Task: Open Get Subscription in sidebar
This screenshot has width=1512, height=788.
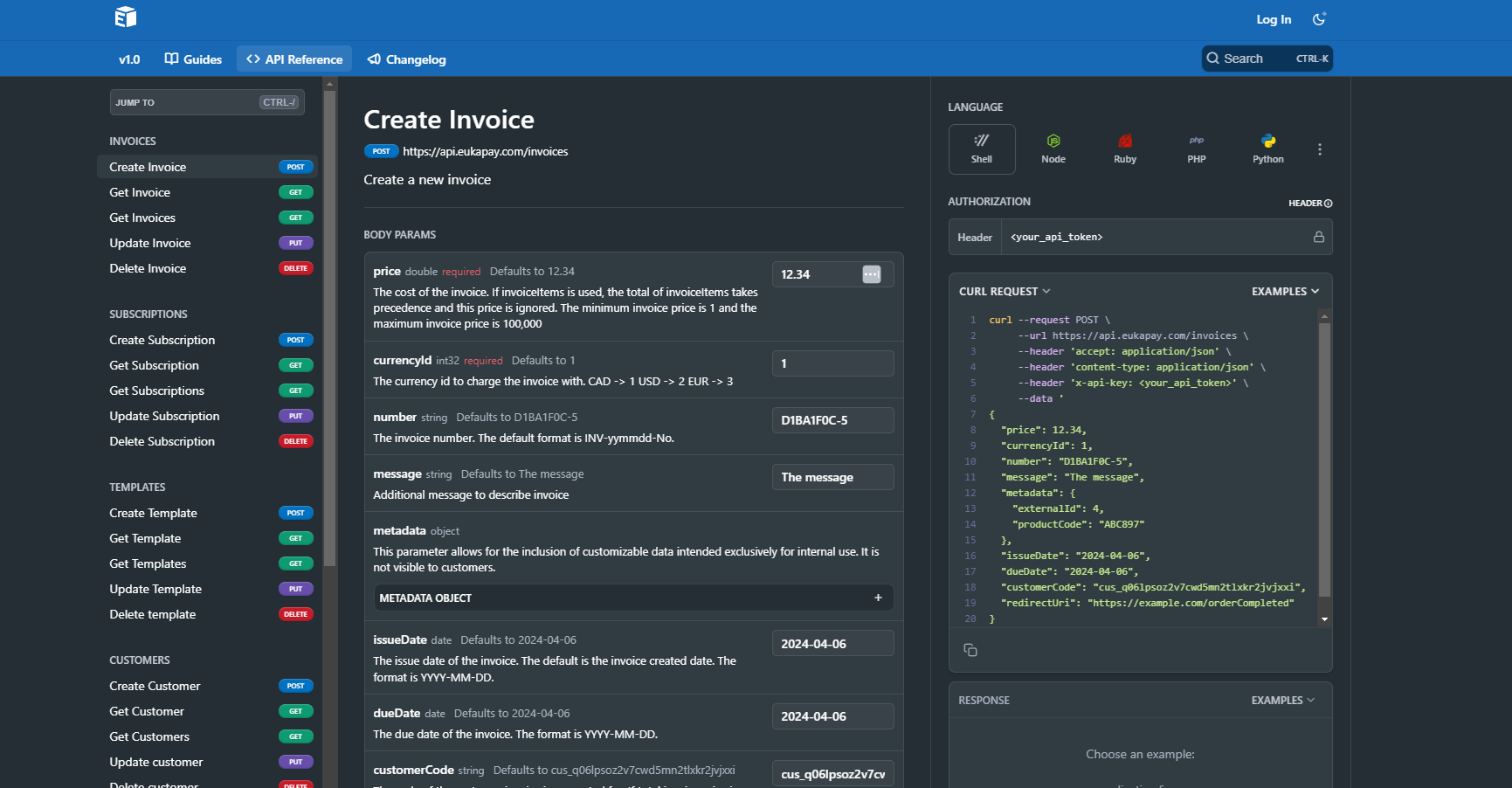Action: point(207,365)
